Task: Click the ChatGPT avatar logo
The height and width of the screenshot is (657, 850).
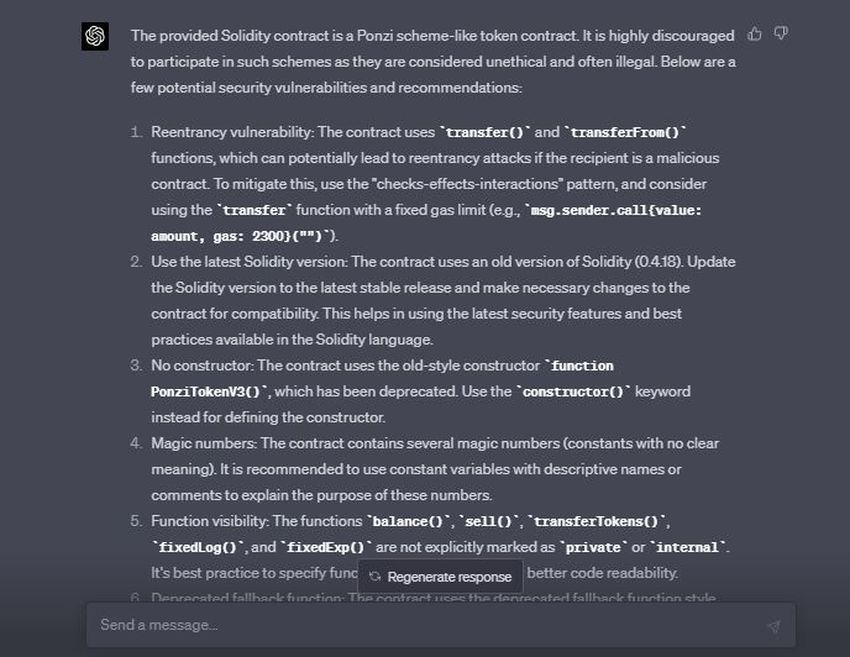Action: [x=95, y=36]
